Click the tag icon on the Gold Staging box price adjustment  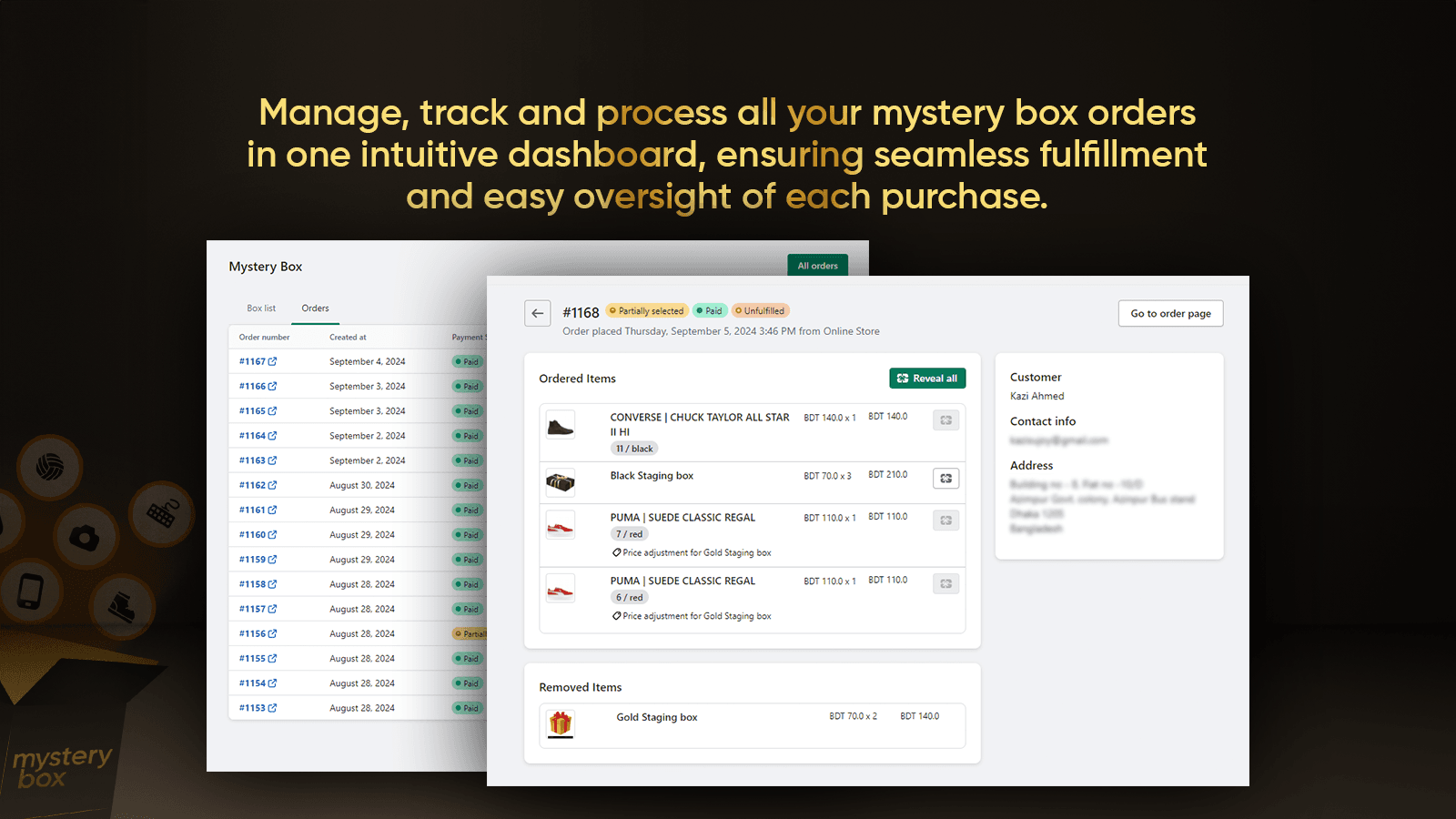(616, 552)
